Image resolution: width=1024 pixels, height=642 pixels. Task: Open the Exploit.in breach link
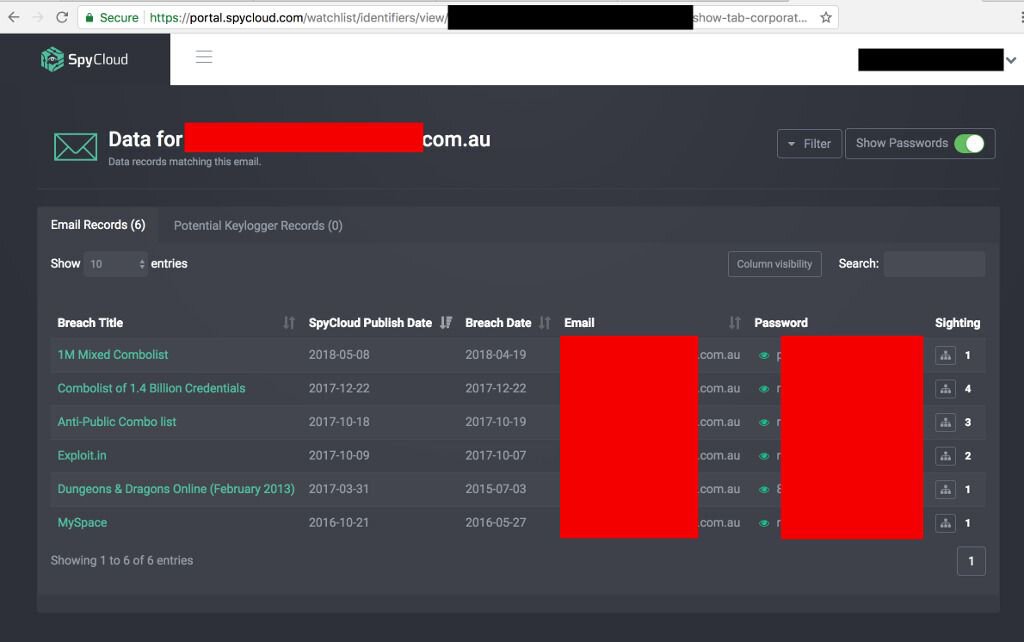pyautogui.click(x=82, y=455)
